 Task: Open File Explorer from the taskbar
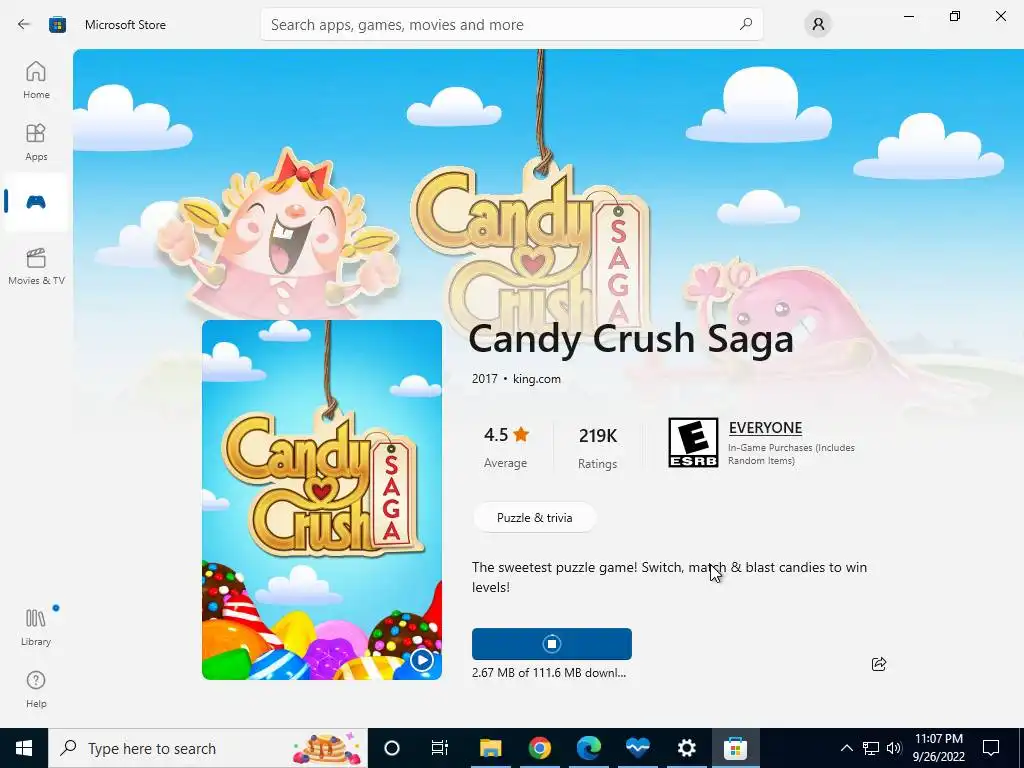490,748
